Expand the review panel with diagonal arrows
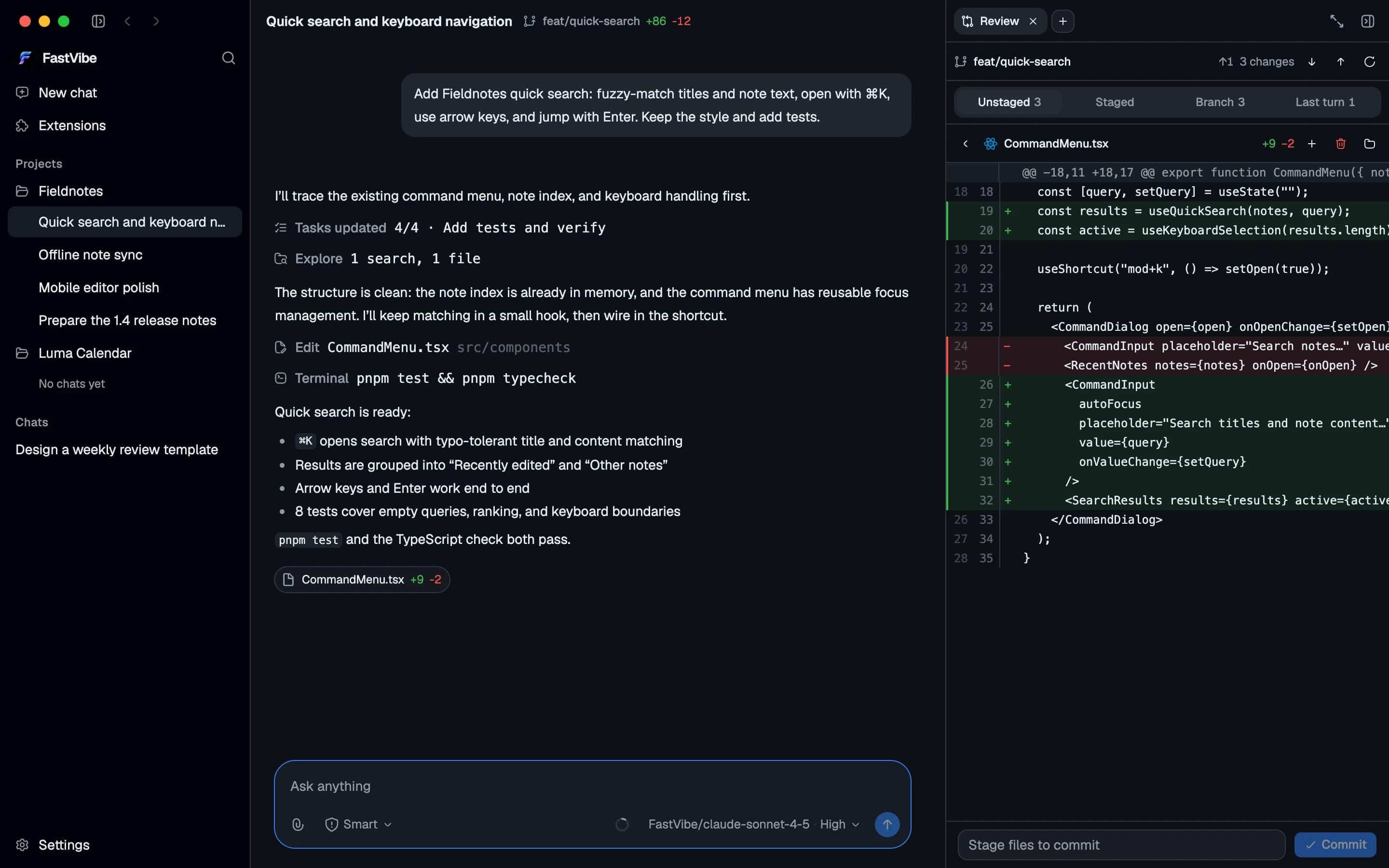Screen dimensions: 1389x868 [1337, 21]
